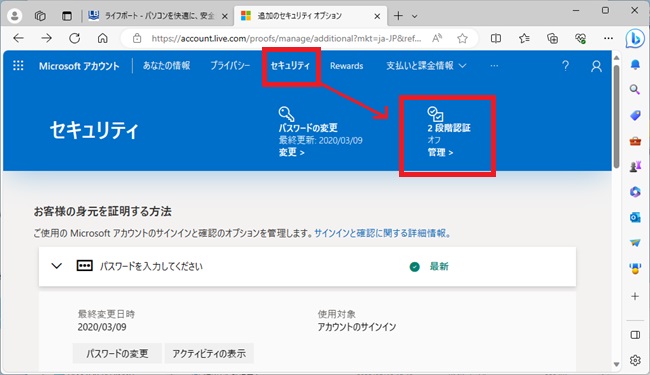This screenshot has width=650, height=375.
Task: Open sidebar games chess icon
Action: click(x=635, y=166)
